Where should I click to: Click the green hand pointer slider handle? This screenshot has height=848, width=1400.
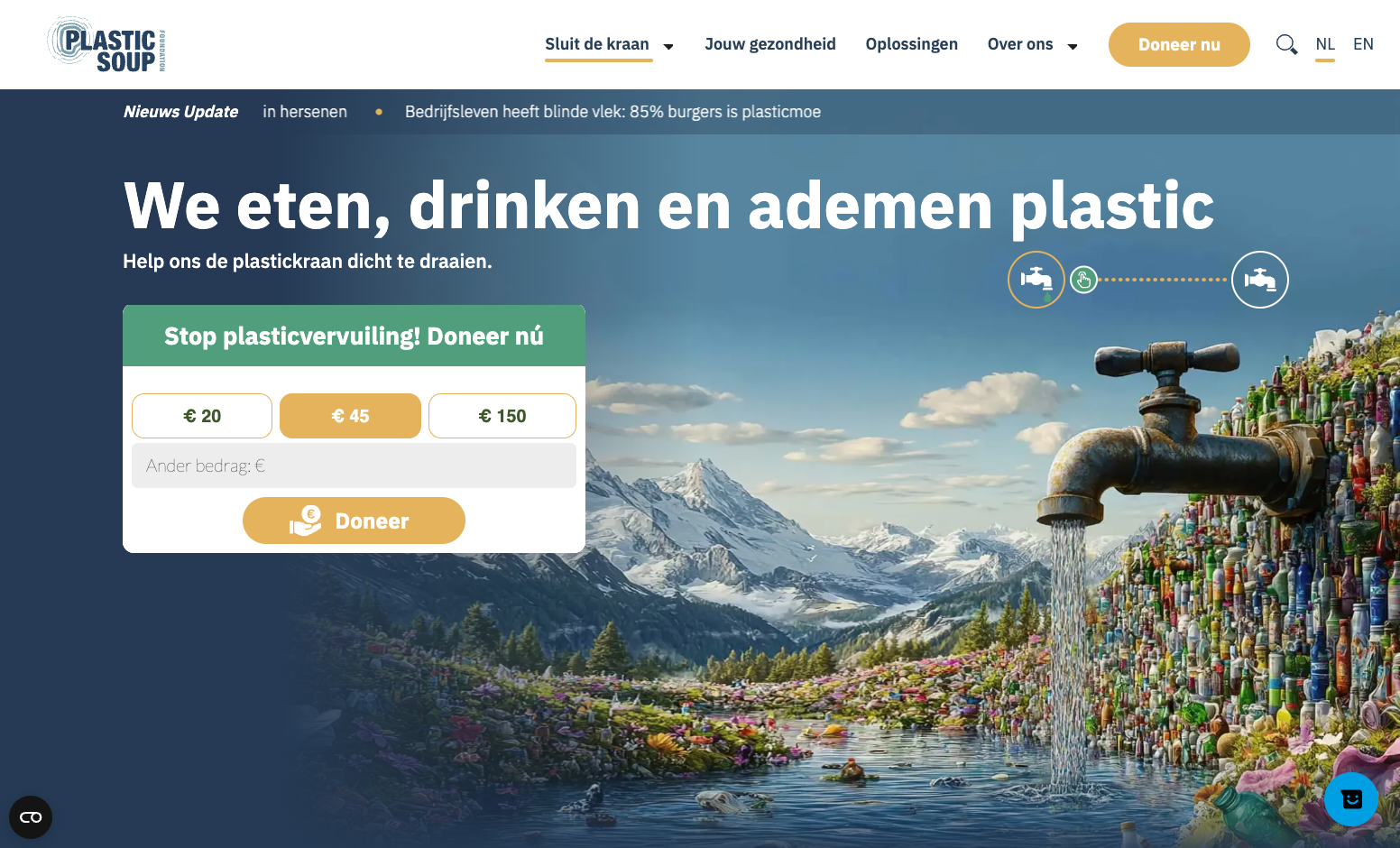(x=1083, y=280)
